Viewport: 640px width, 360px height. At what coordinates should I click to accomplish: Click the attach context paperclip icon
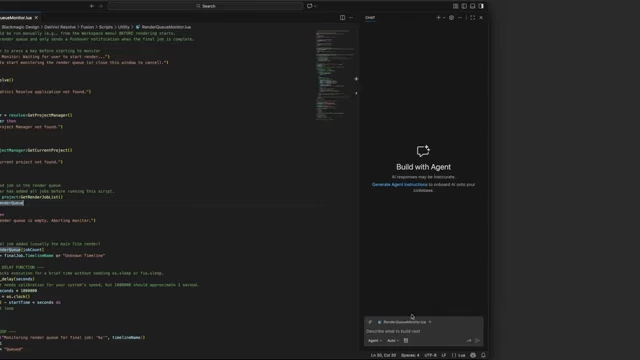click(x=370, y=322)
